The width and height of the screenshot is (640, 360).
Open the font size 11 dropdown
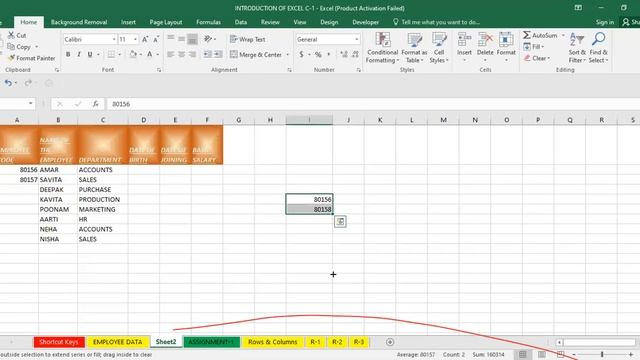coord(135,40)
